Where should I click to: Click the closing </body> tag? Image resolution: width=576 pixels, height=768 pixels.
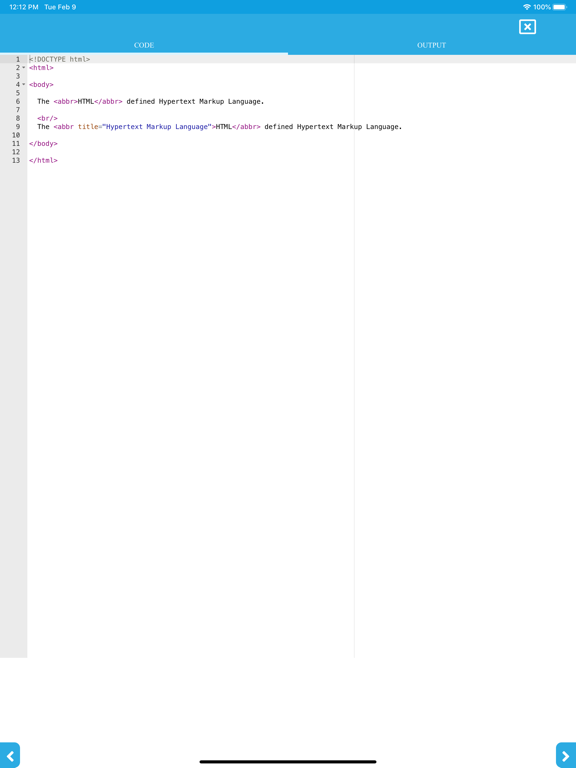(x=43, y=144)
